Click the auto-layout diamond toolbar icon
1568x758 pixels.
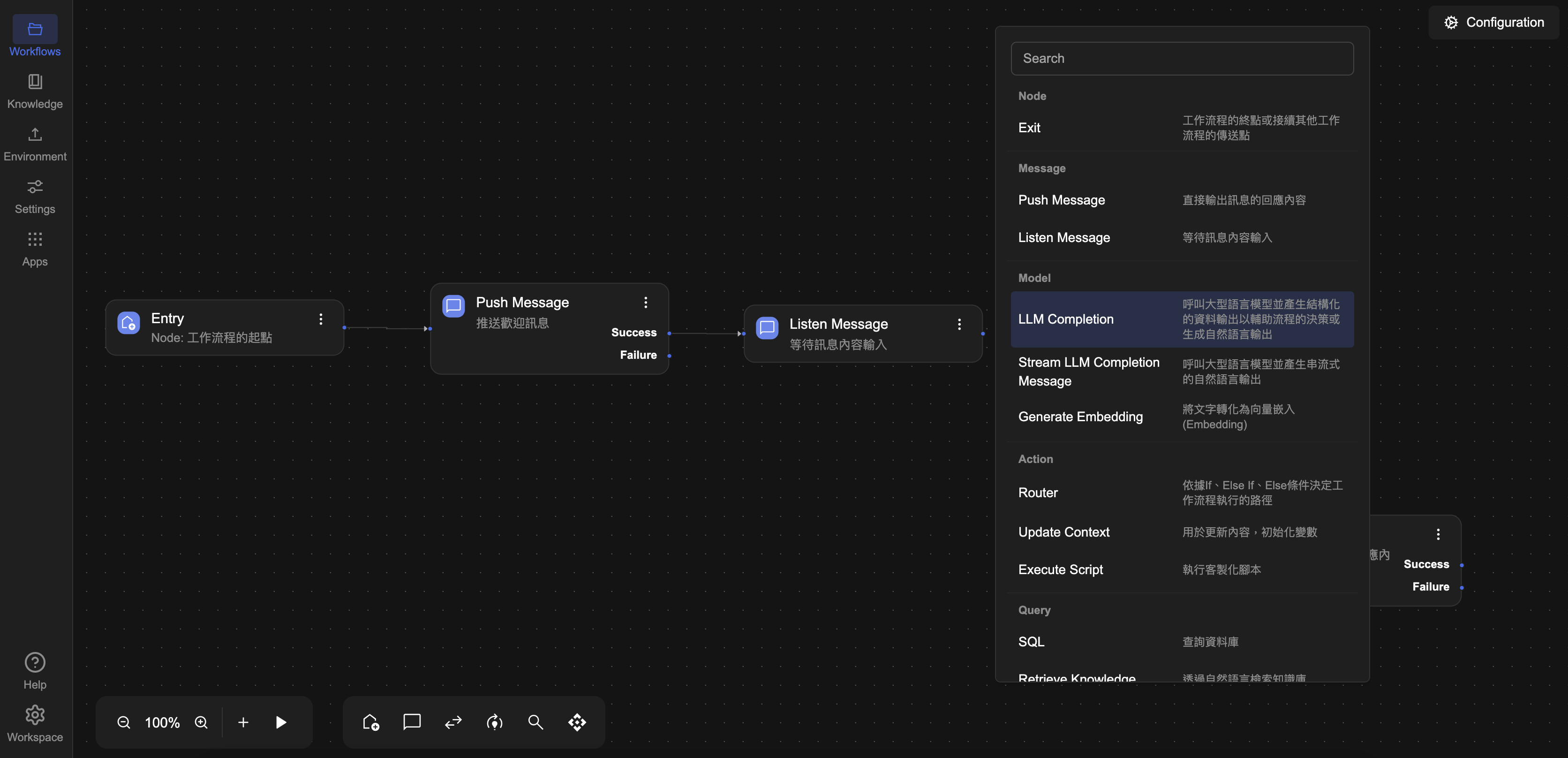coord(577,722)
